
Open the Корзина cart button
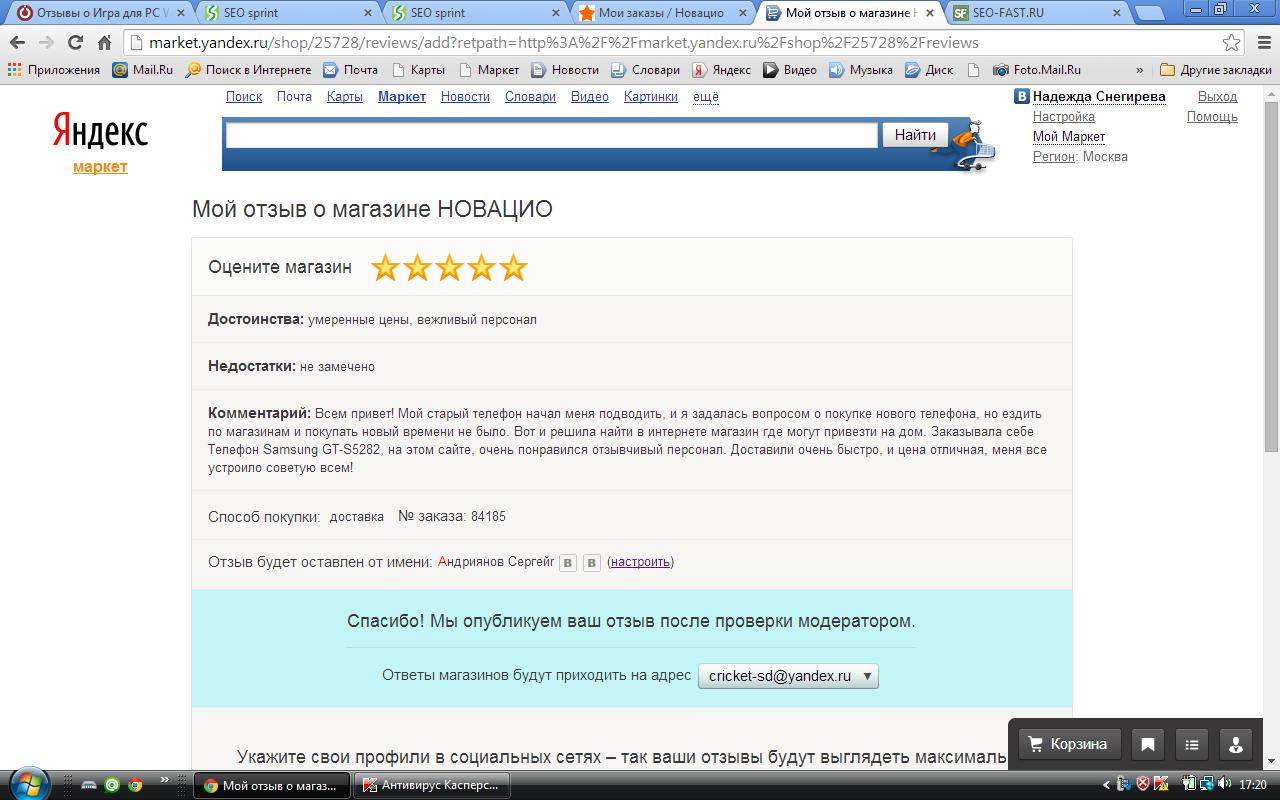click(1068, 744)
